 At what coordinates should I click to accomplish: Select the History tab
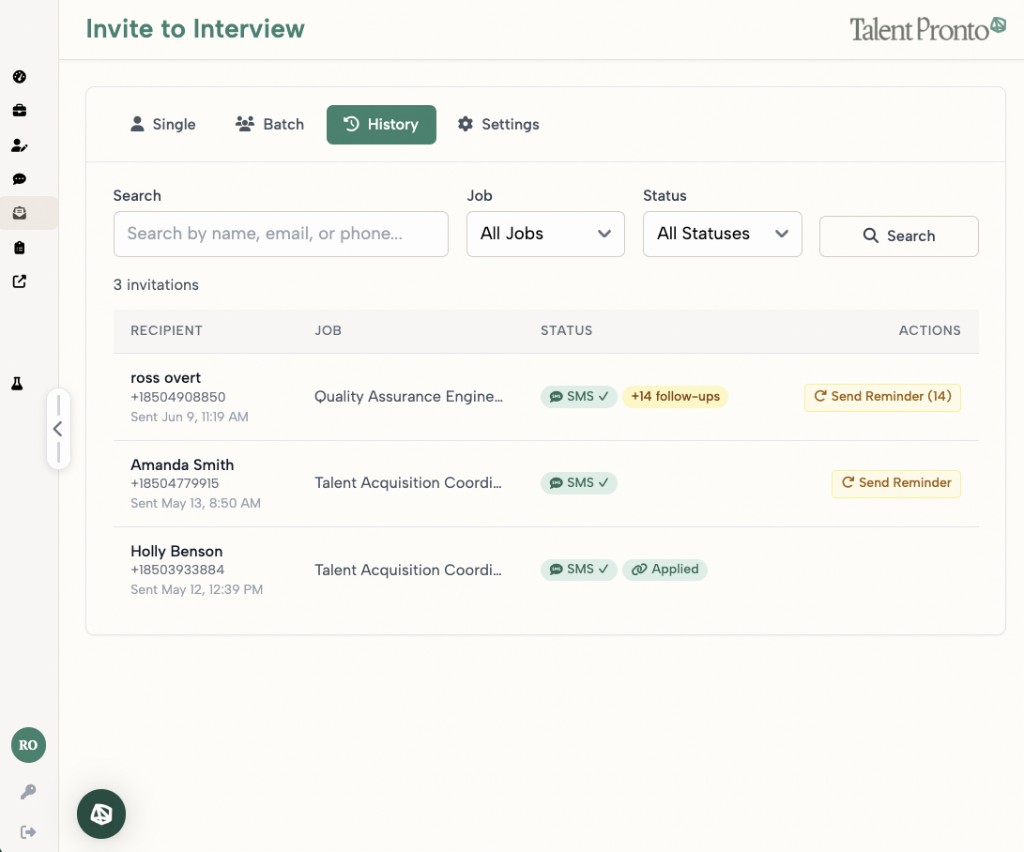(381, 124)
